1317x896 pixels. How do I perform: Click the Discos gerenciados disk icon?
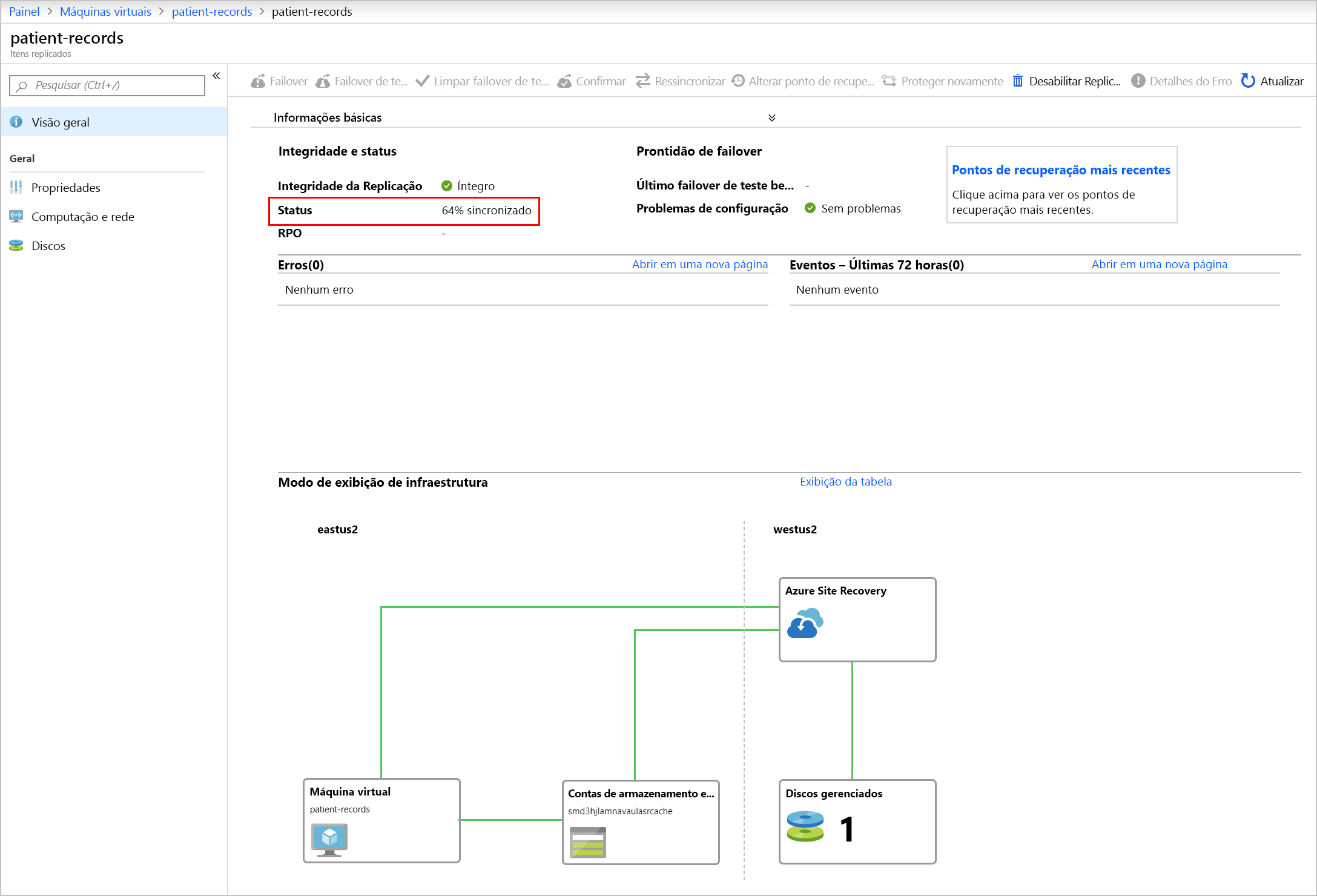[x=805, y=827]
